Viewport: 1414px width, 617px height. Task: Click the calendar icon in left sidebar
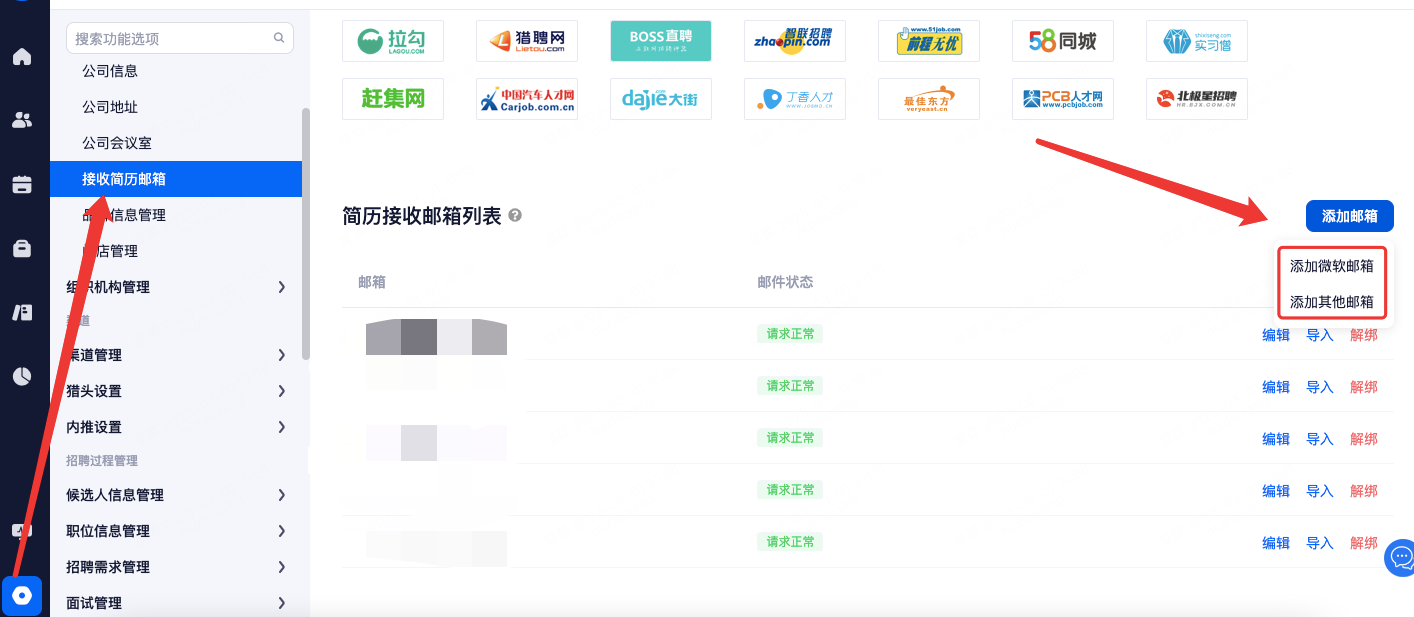coord(21,184)
